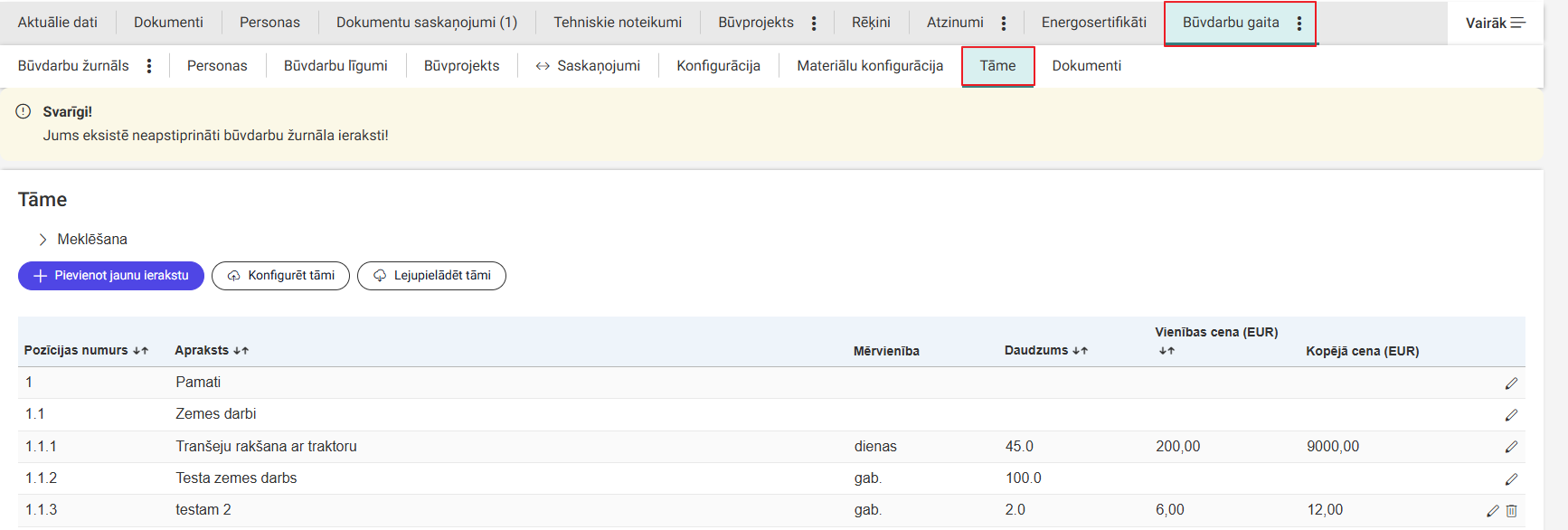Sort by Pozīcijas numurs arrows
This screenshot has height=530, width=1568.
[x=140, y=351]
